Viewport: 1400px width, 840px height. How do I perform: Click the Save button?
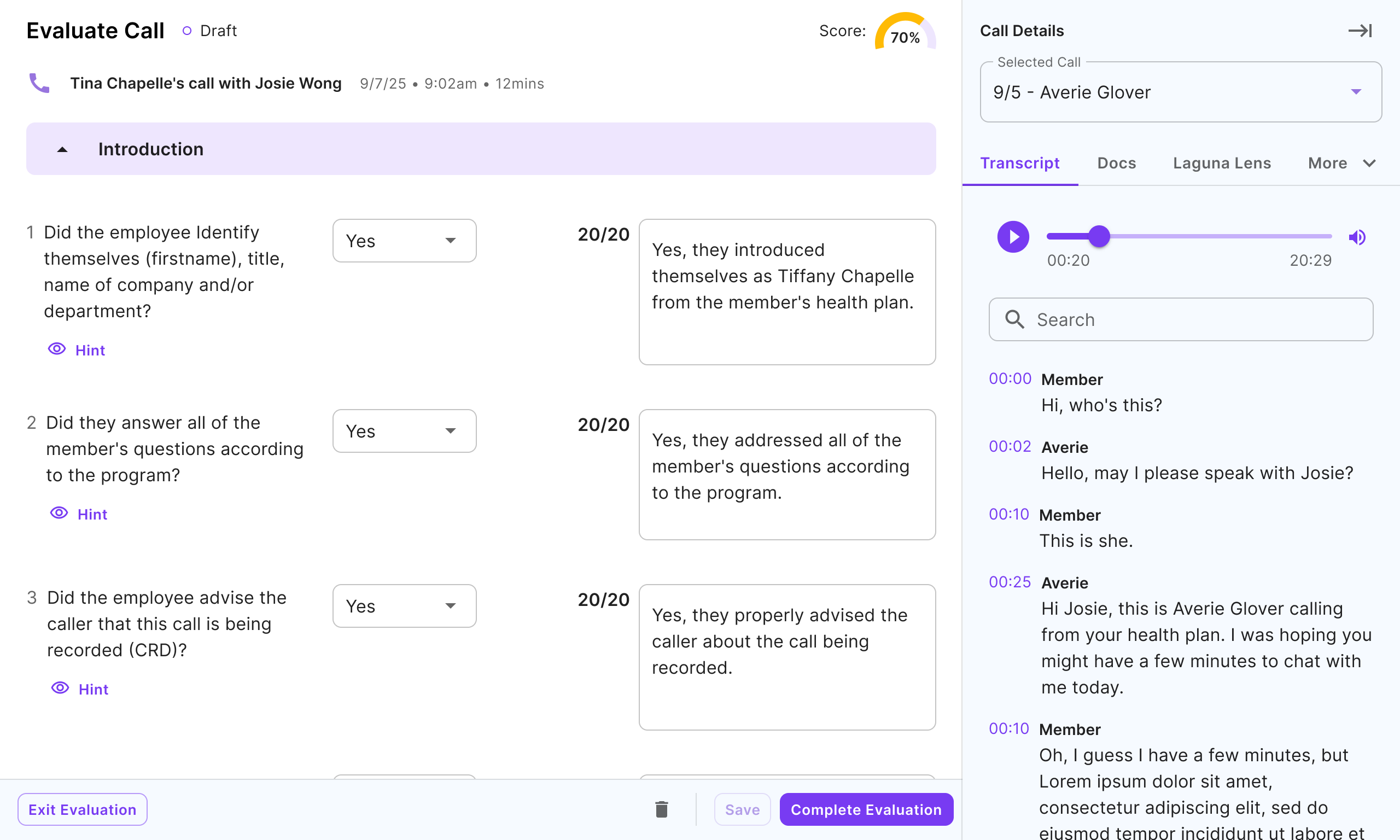pyautogui.click(x=742, y=809)
